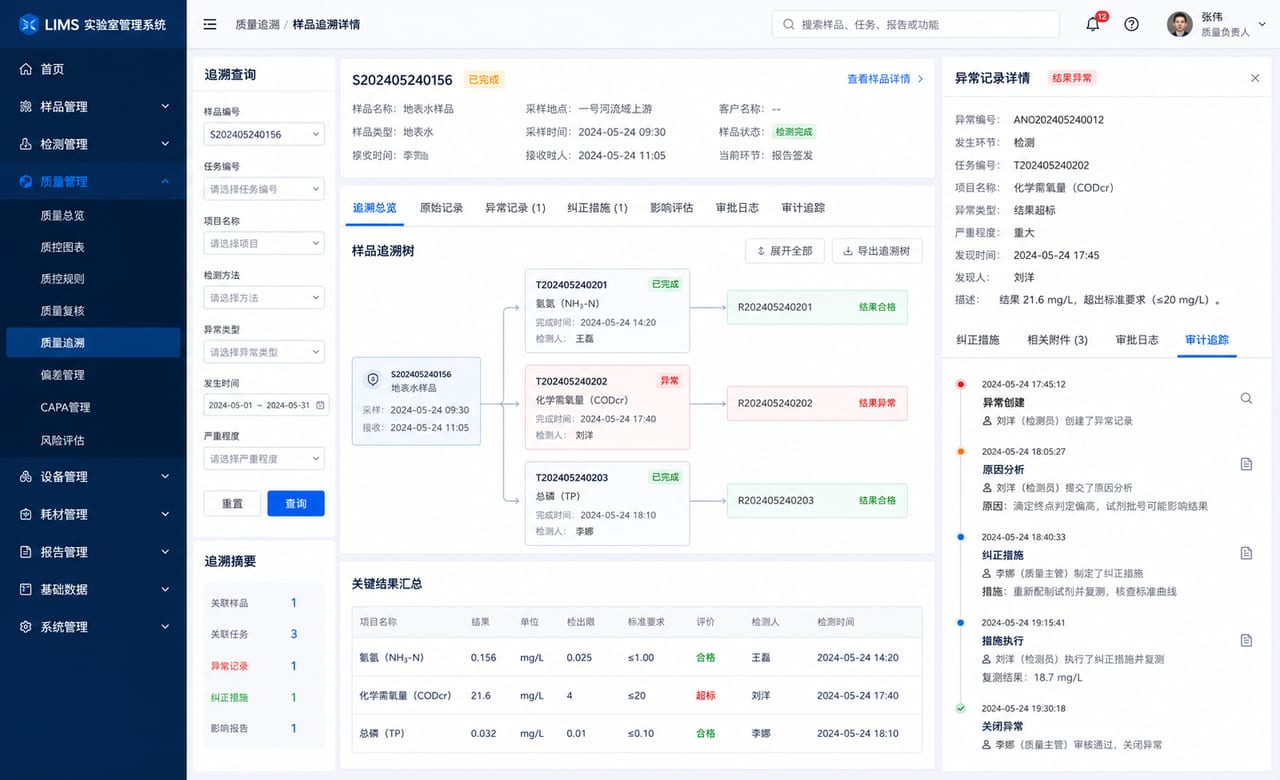Open the document icon beside 原因分析
1280x780 pixels.
pos(1246,464)
